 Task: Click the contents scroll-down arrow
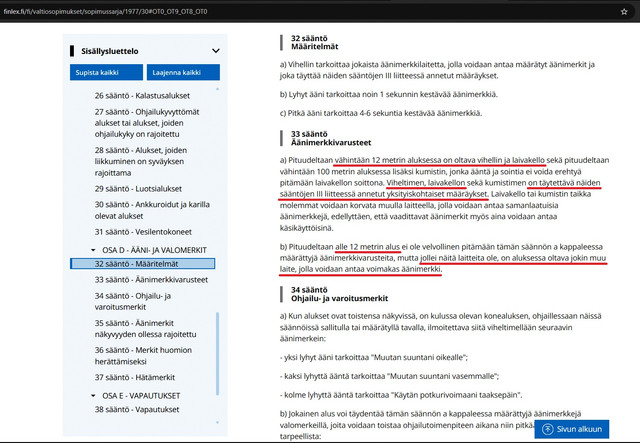(217, 422)
